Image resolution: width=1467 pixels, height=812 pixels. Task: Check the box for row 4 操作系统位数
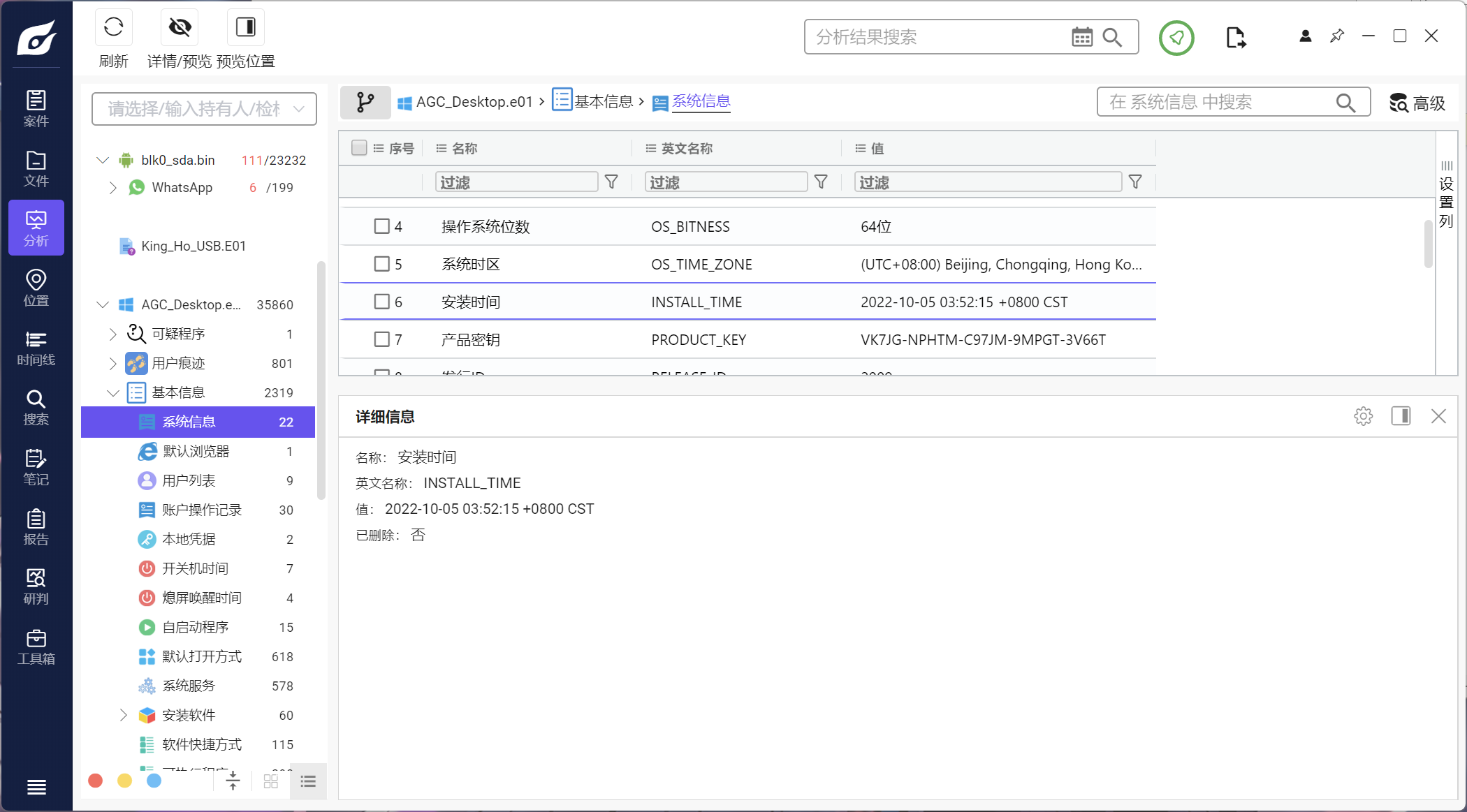[x=381, y=226]
